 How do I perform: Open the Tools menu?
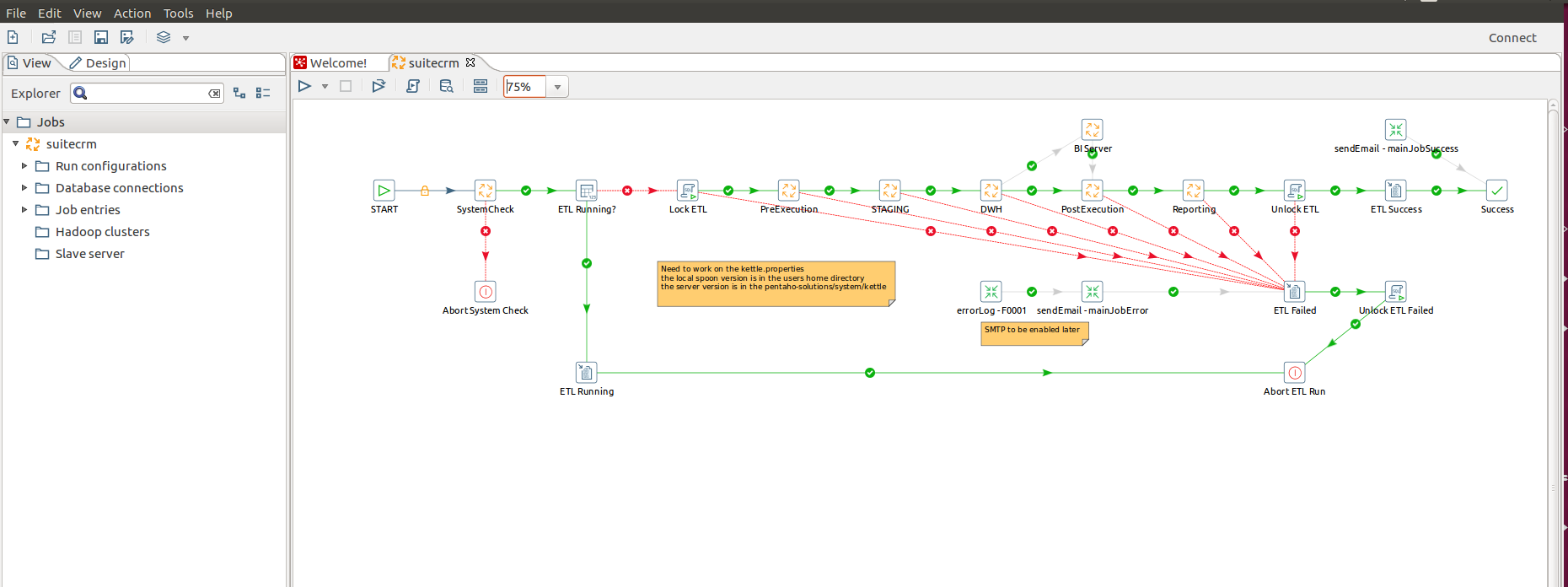(x=178, y=13)
